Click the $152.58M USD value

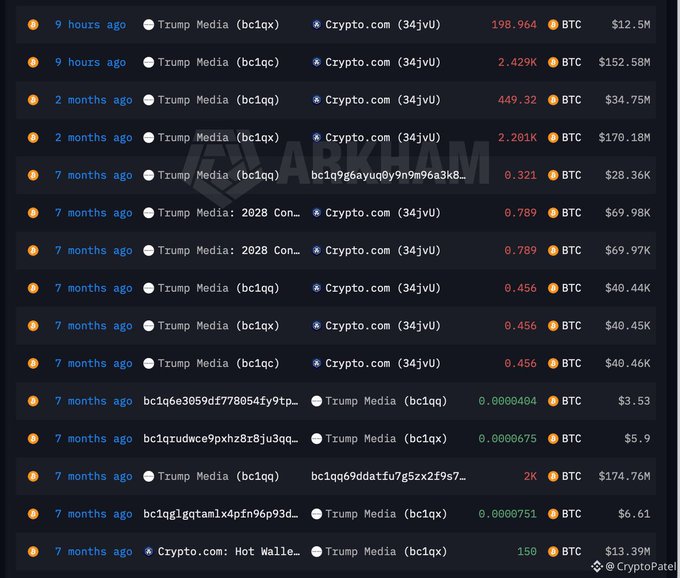coord(624,62)
